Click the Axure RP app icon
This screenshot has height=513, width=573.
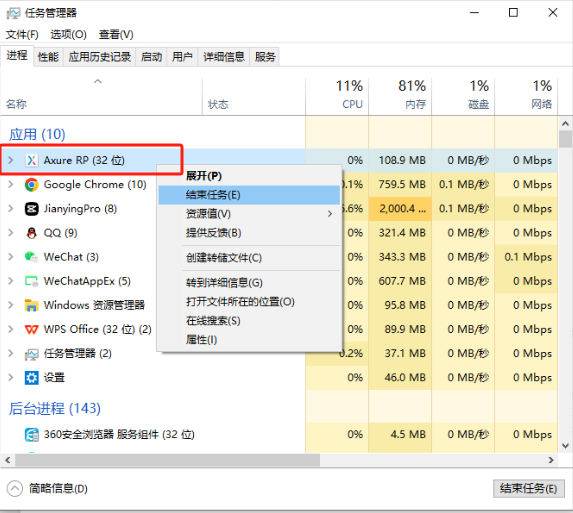pyautogui.click(x=32, y=160)
